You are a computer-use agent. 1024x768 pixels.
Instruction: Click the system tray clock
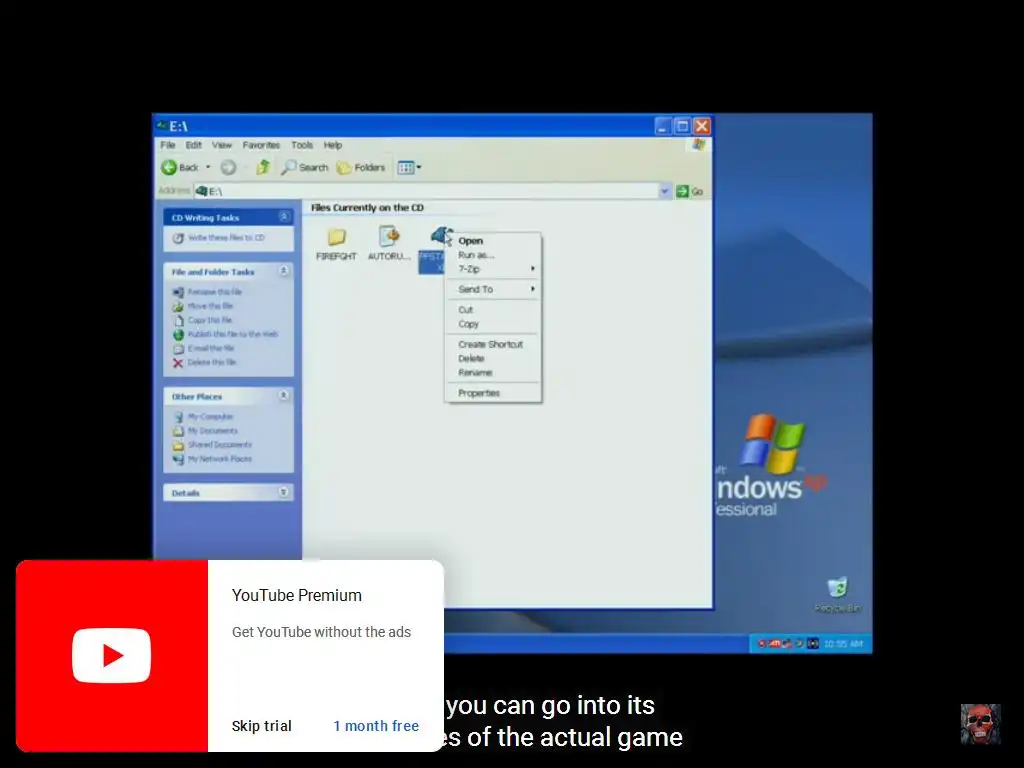pyautogui.click(x=843, y=644)
